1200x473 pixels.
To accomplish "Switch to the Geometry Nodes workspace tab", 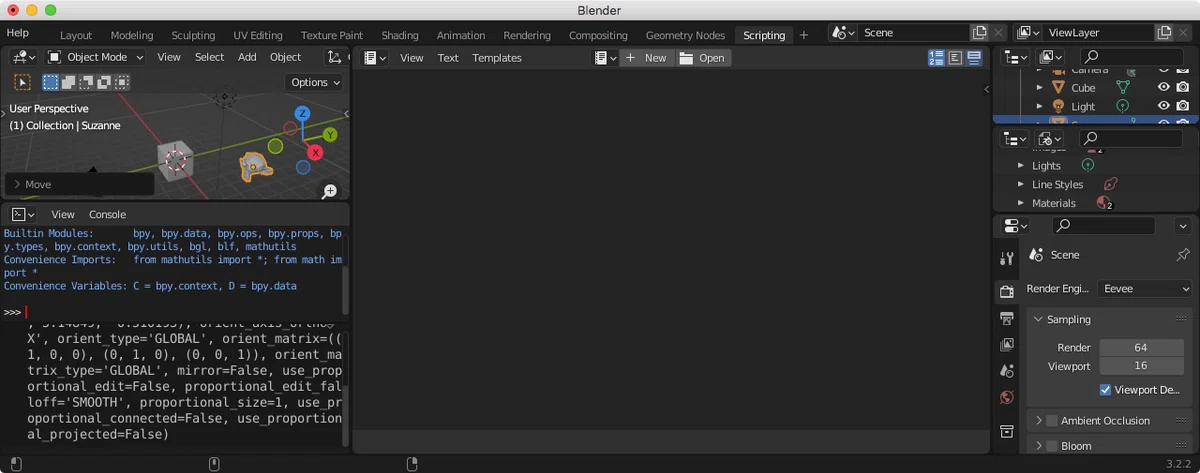I will pos(685,35).
